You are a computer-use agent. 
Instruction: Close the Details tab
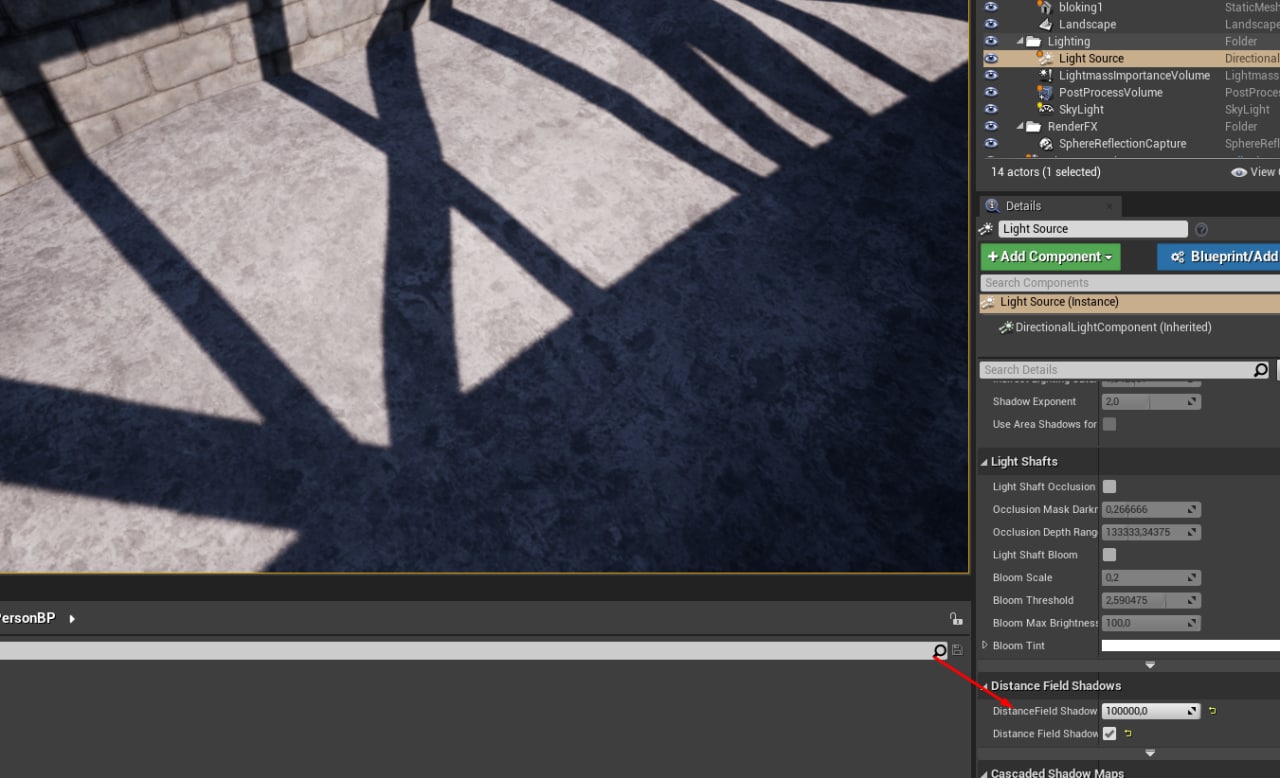point(1109,206)
